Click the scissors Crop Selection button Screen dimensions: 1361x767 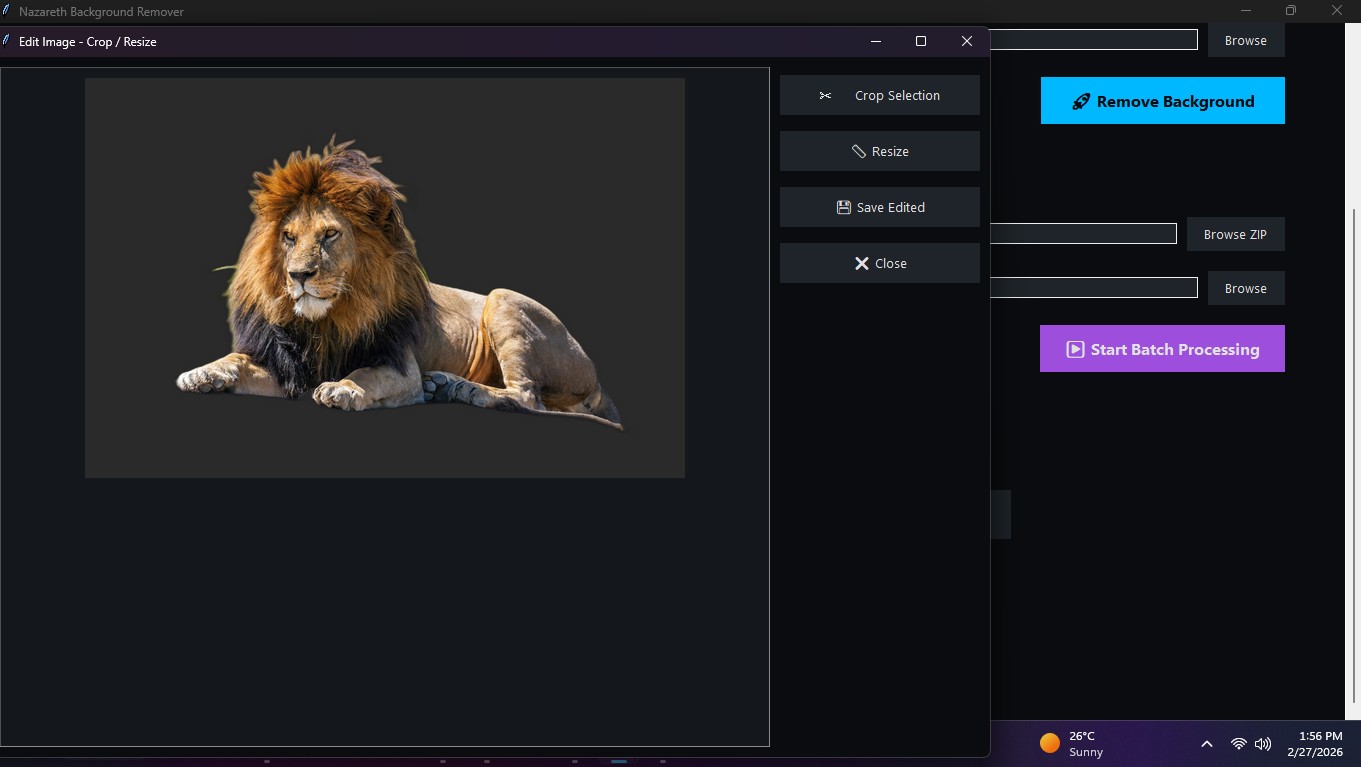[x=879, y=95]
